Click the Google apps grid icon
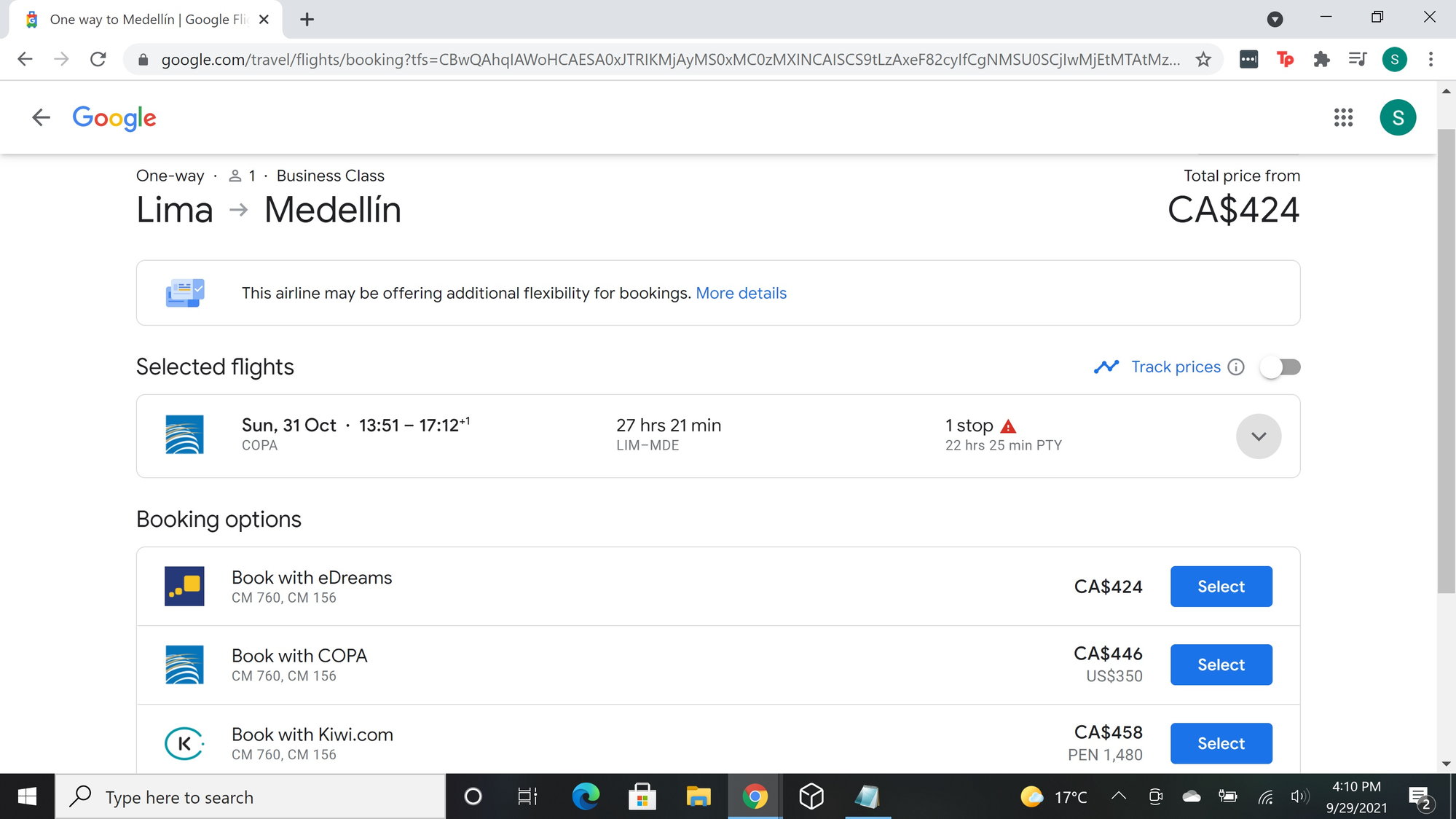1456x819 pixels. (1344, 117)
